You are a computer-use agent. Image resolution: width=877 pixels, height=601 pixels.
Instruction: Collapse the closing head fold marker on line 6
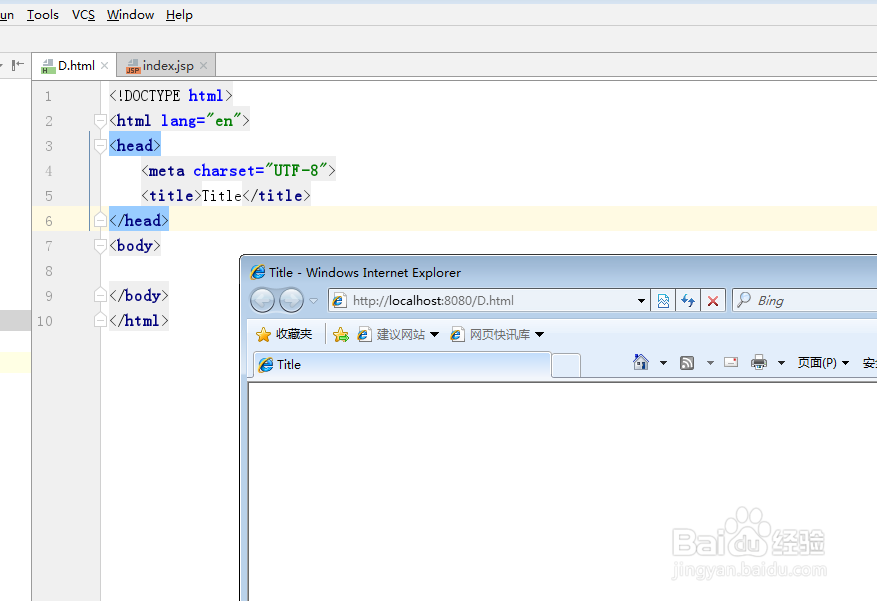click(100, 220)
